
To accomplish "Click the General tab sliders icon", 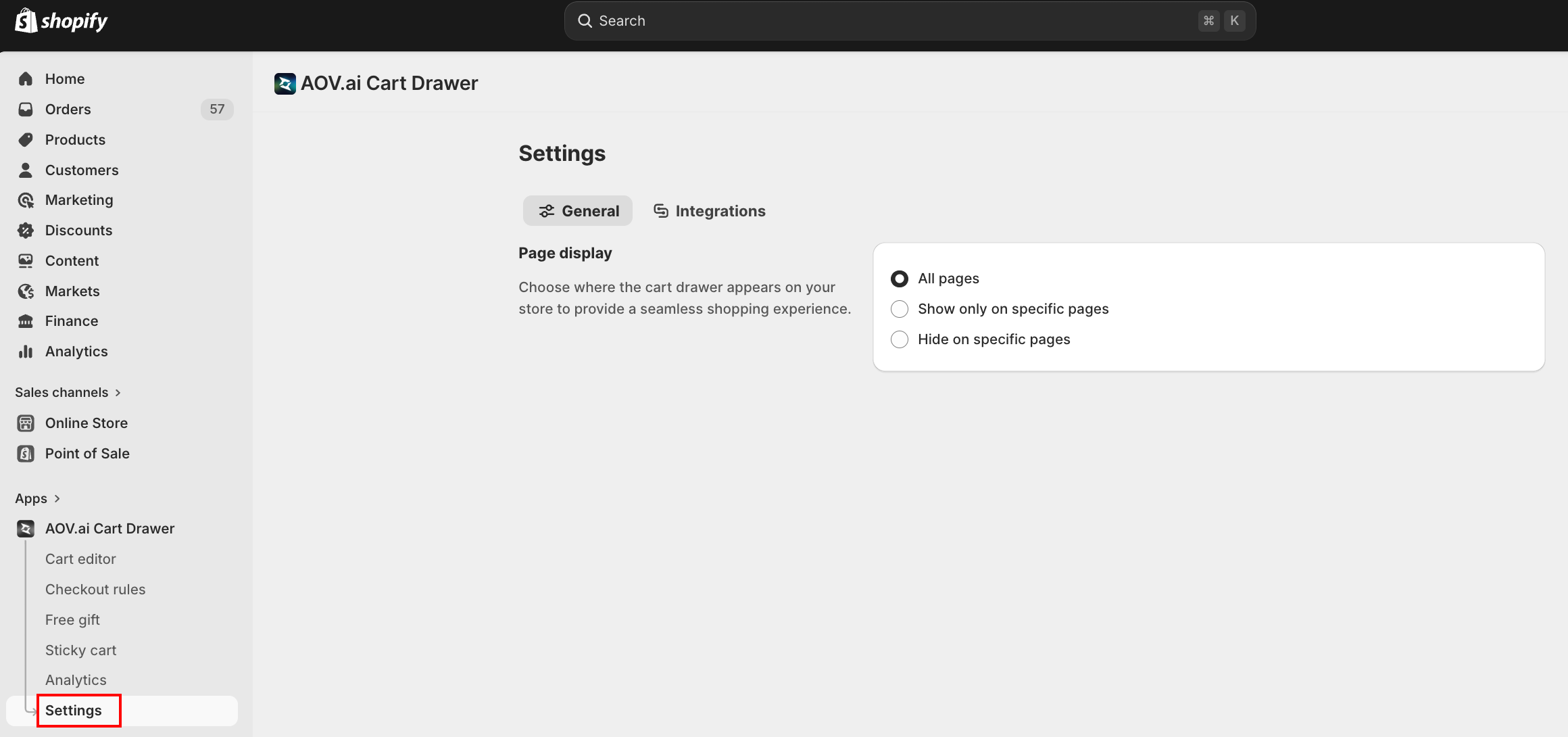I will (x=547, y=211).
